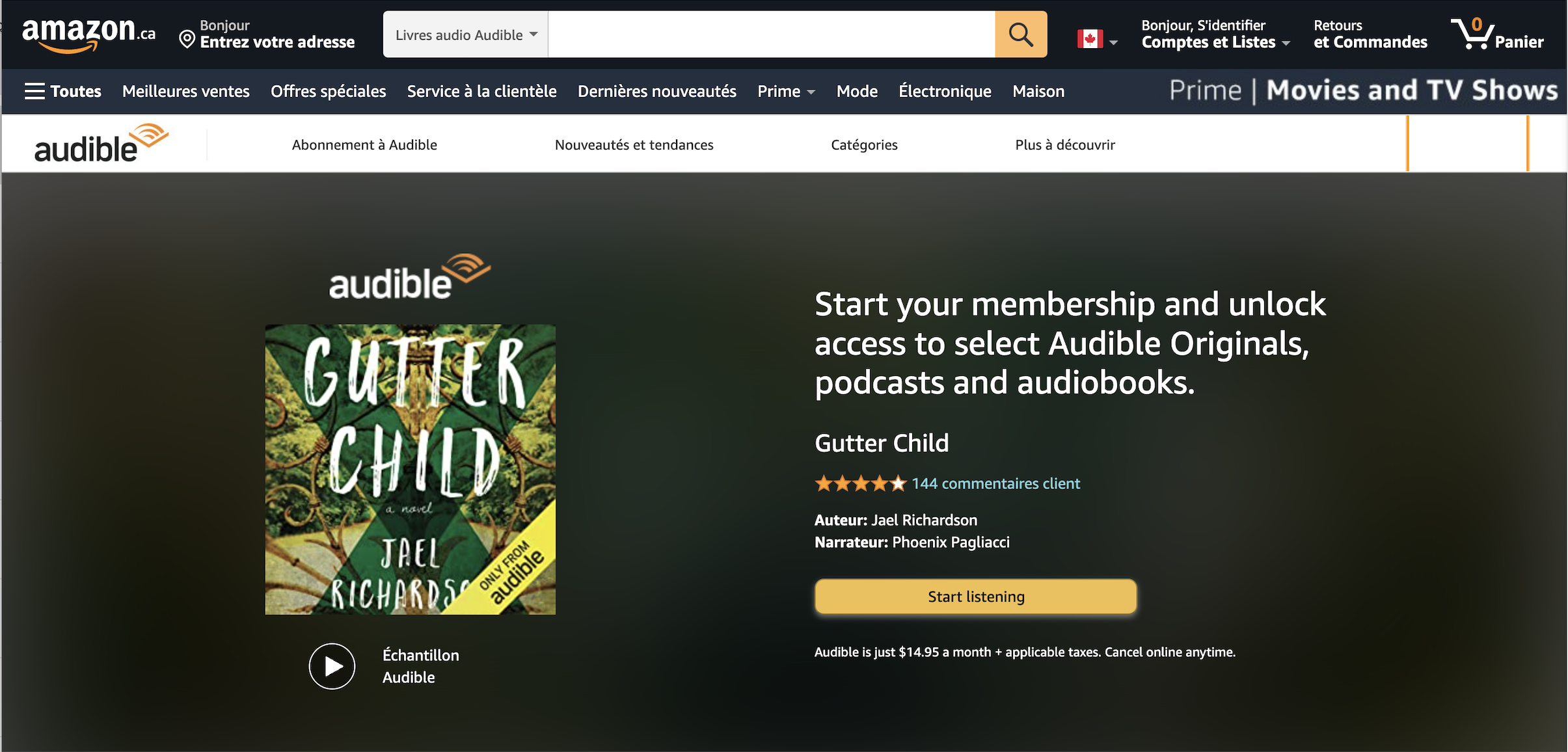
Task: Play the Échantillon Audible sample
Action: [x=332, y=666]
